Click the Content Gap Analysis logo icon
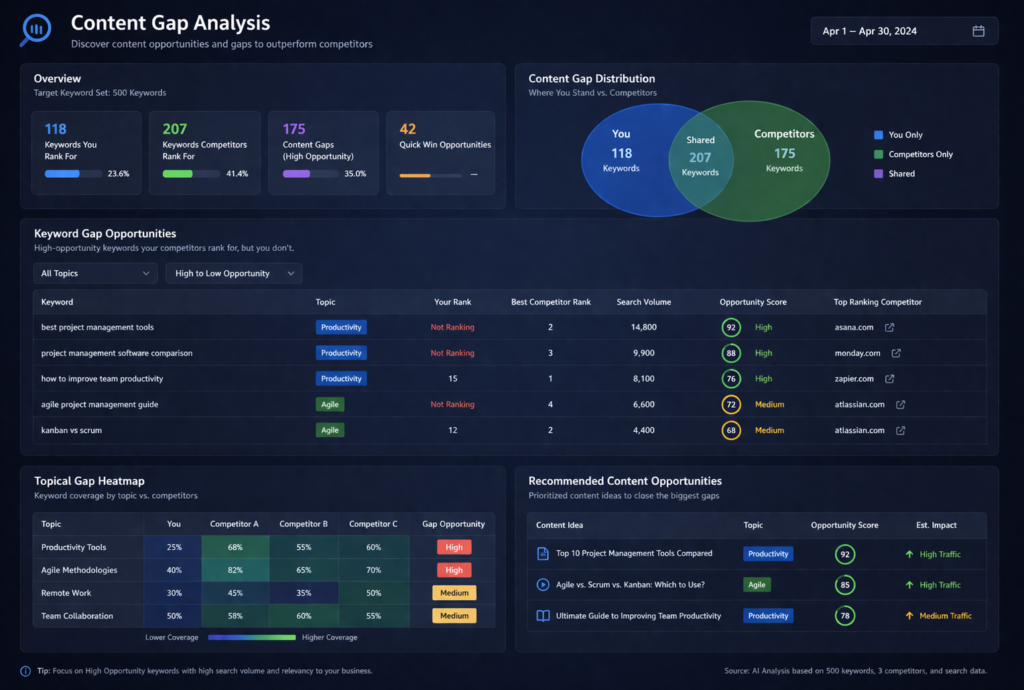Viewport: 1024px width, 690px height. 34,29
